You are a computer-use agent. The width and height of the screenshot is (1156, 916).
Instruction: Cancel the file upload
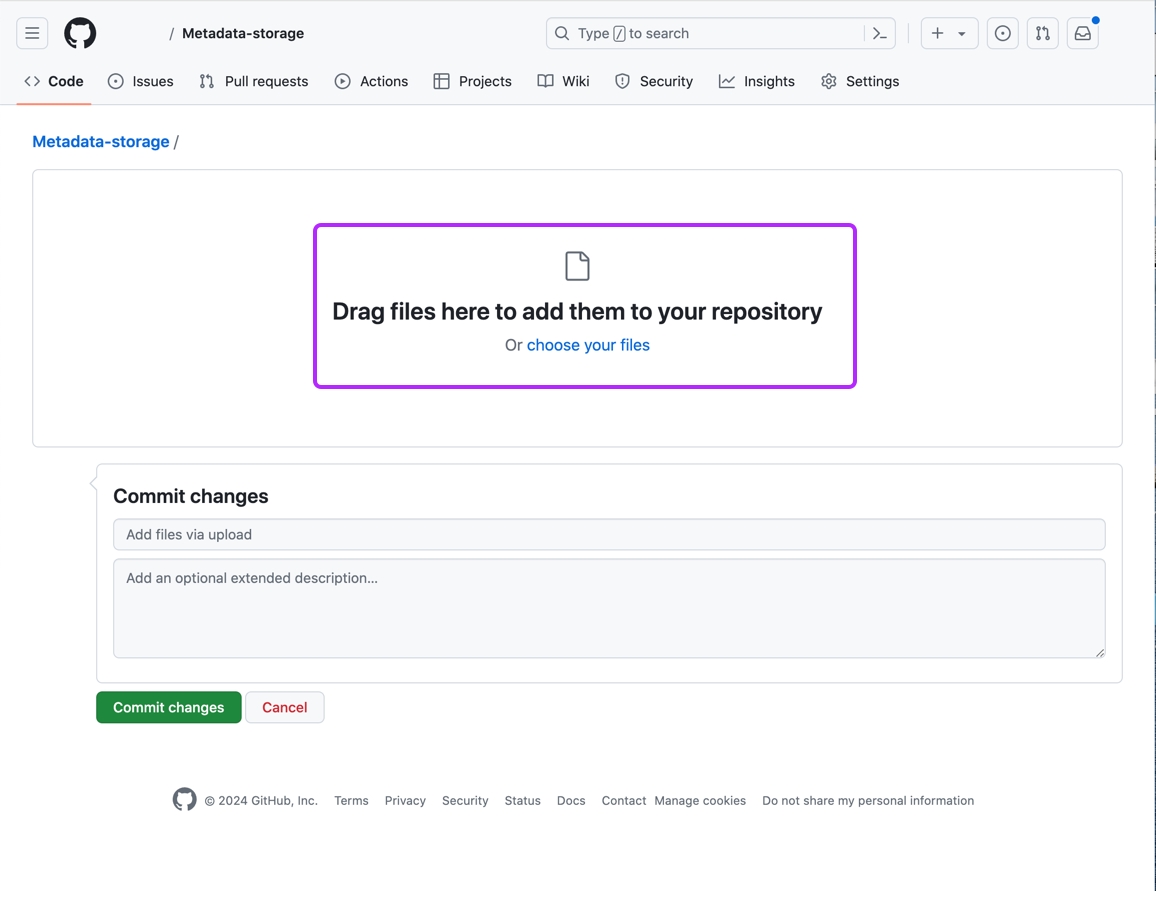point(284,707)
